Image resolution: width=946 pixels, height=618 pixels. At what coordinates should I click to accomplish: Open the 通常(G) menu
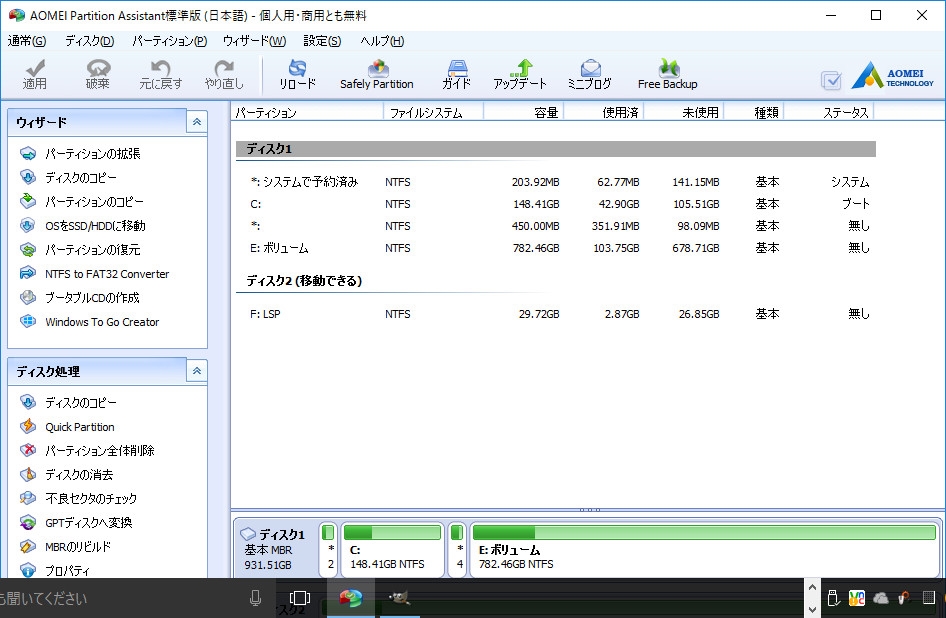[27, 41]
